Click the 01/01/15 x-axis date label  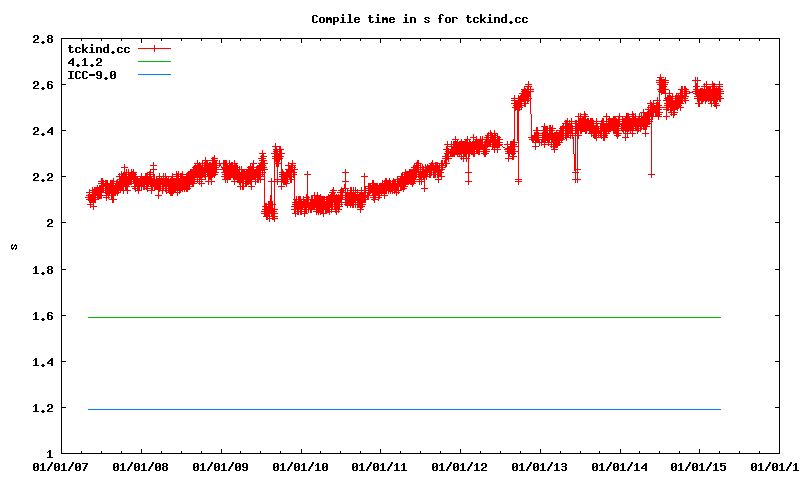pyautogui.click(x=699, y=466)
